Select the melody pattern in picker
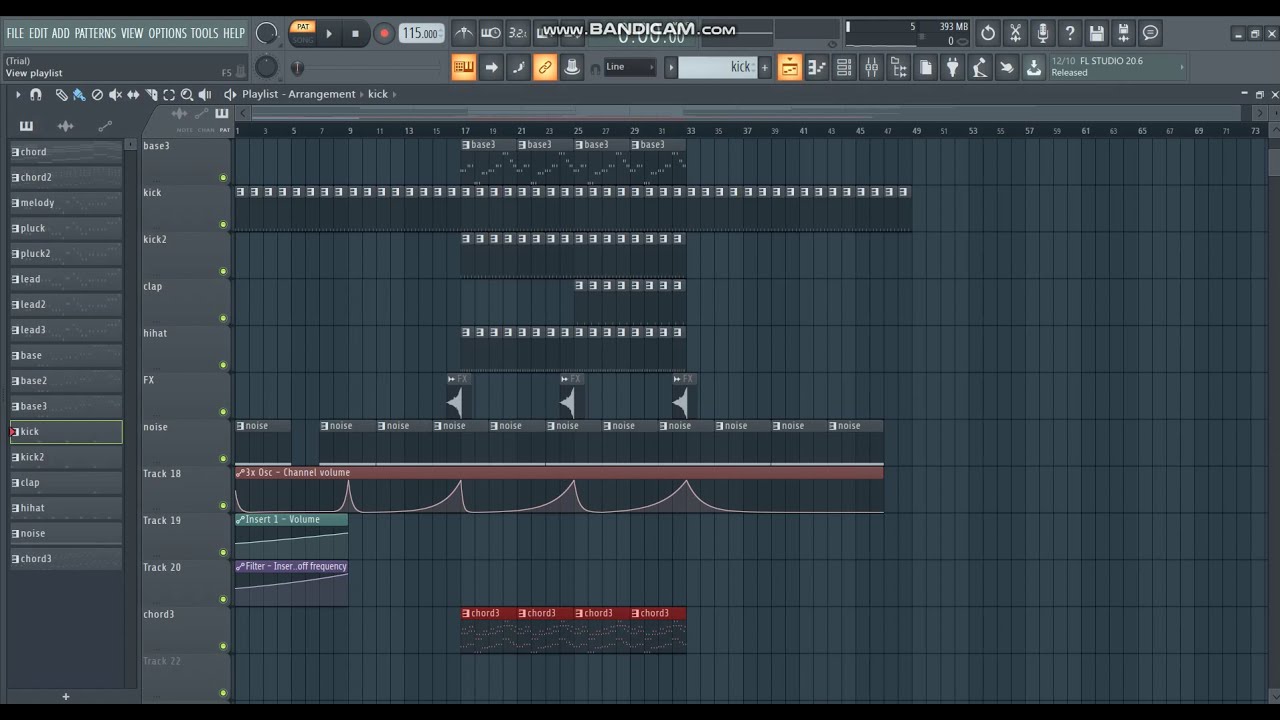The height and width of the screenshot is (720, 1280). coord(66,202)
